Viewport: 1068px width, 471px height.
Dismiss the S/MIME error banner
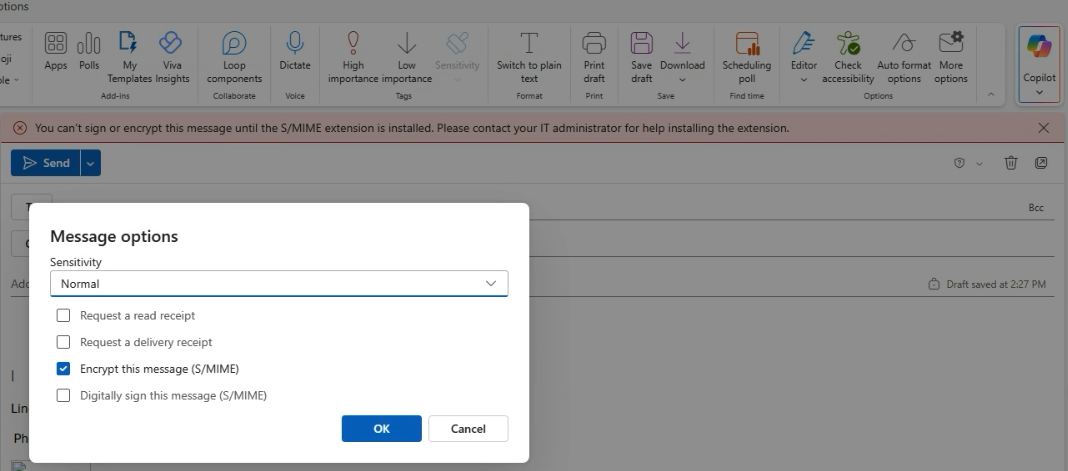pyautogui.click(x=1044, y=128)
